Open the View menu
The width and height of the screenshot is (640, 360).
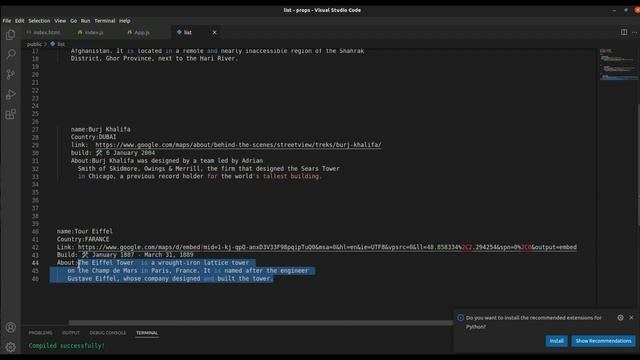click(60, 21)
